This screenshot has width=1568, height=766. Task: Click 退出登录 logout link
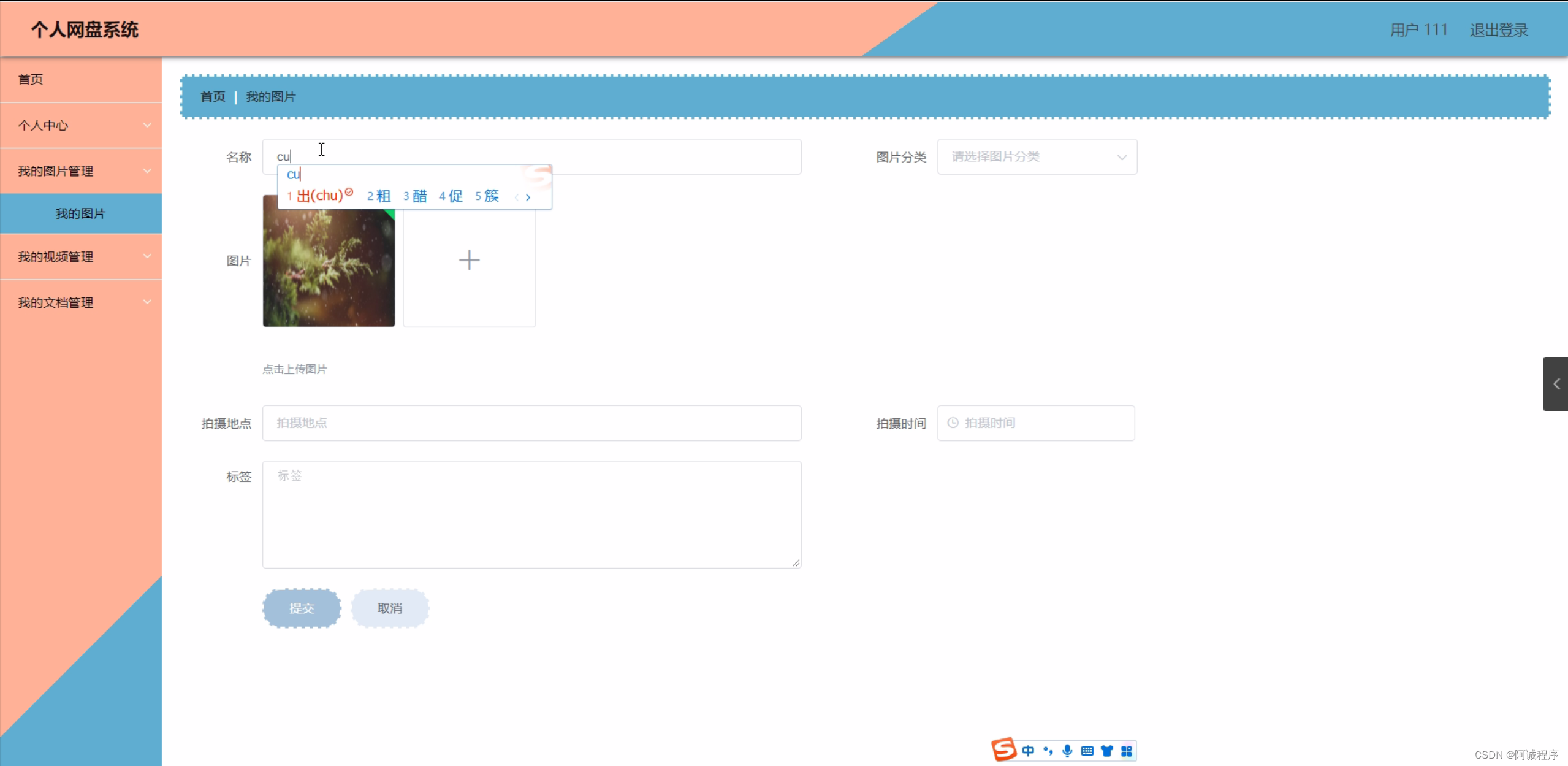[1498, 30]
